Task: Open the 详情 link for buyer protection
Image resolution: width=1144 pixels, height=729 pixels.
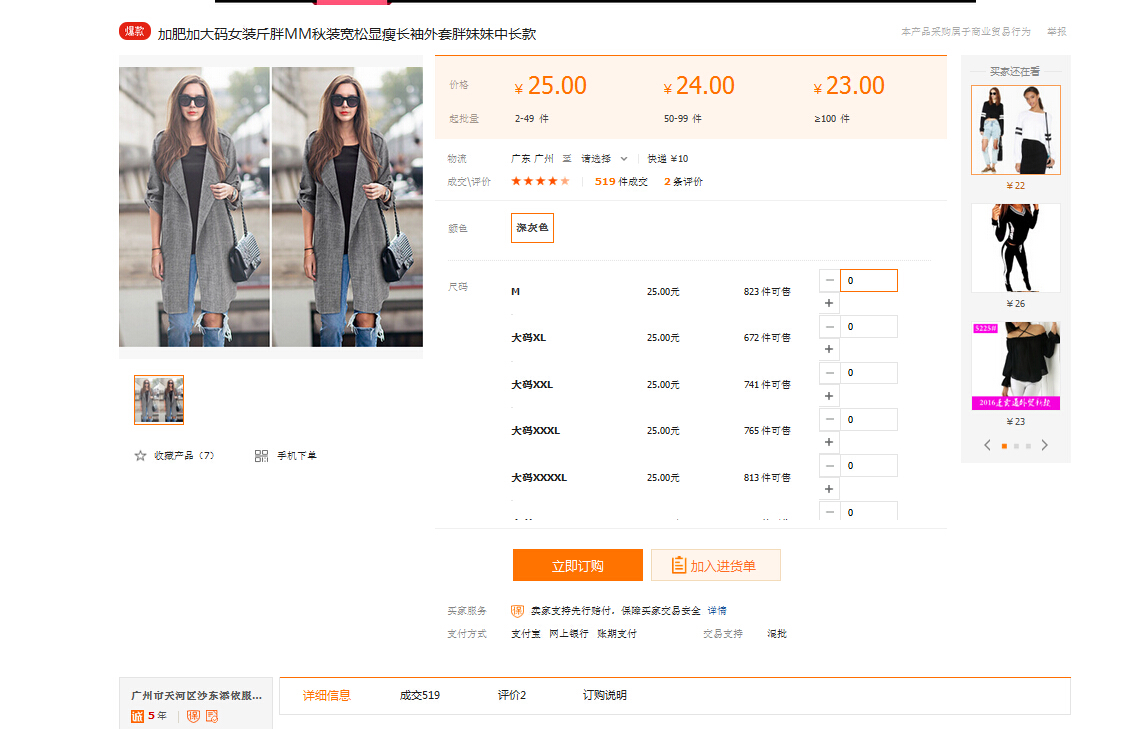Action: pyautogui.click(x=717, y=611)
